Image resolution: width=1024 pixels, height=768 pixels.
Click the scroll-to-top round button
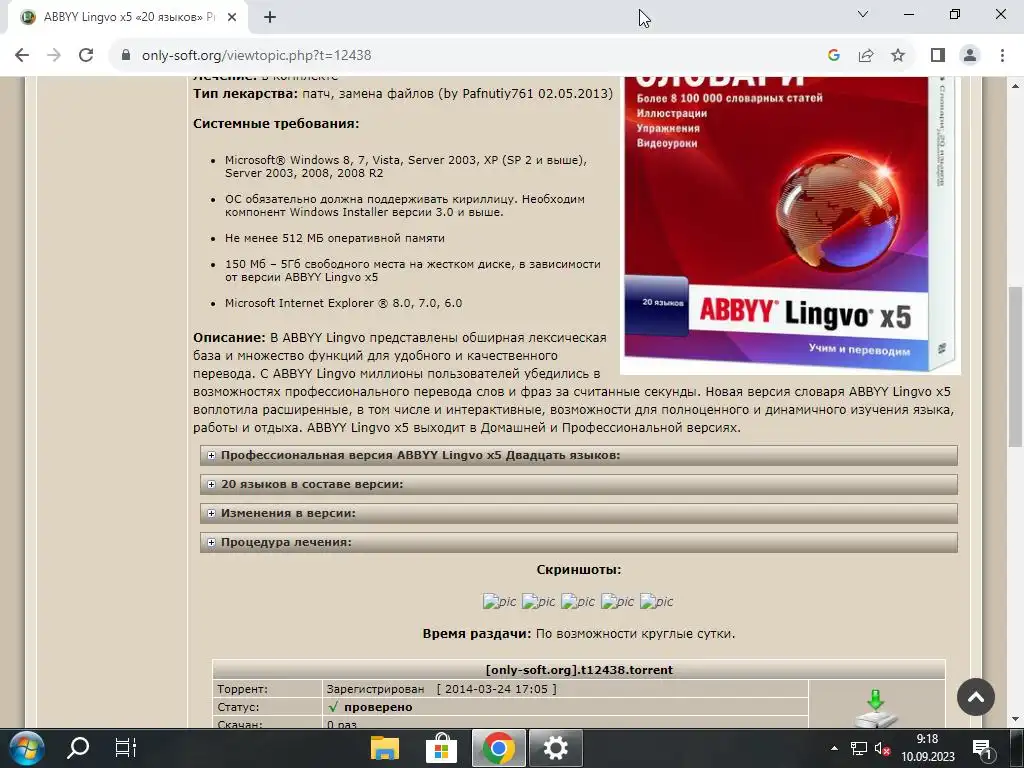click(976, 697)
